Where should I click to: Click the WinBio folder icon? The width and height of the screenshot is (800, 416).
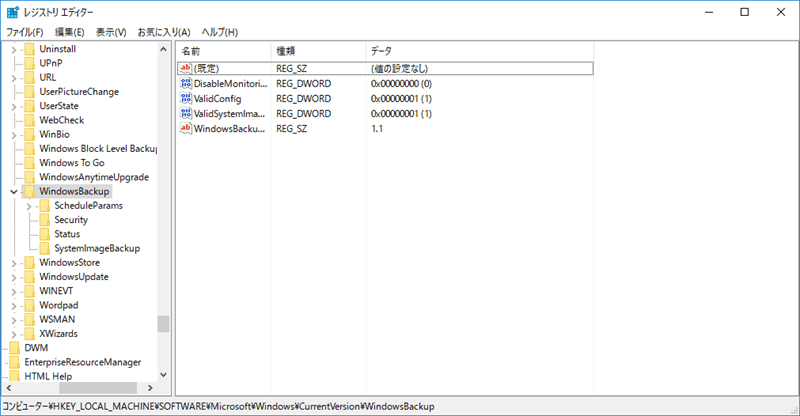[x=30, y=135]
